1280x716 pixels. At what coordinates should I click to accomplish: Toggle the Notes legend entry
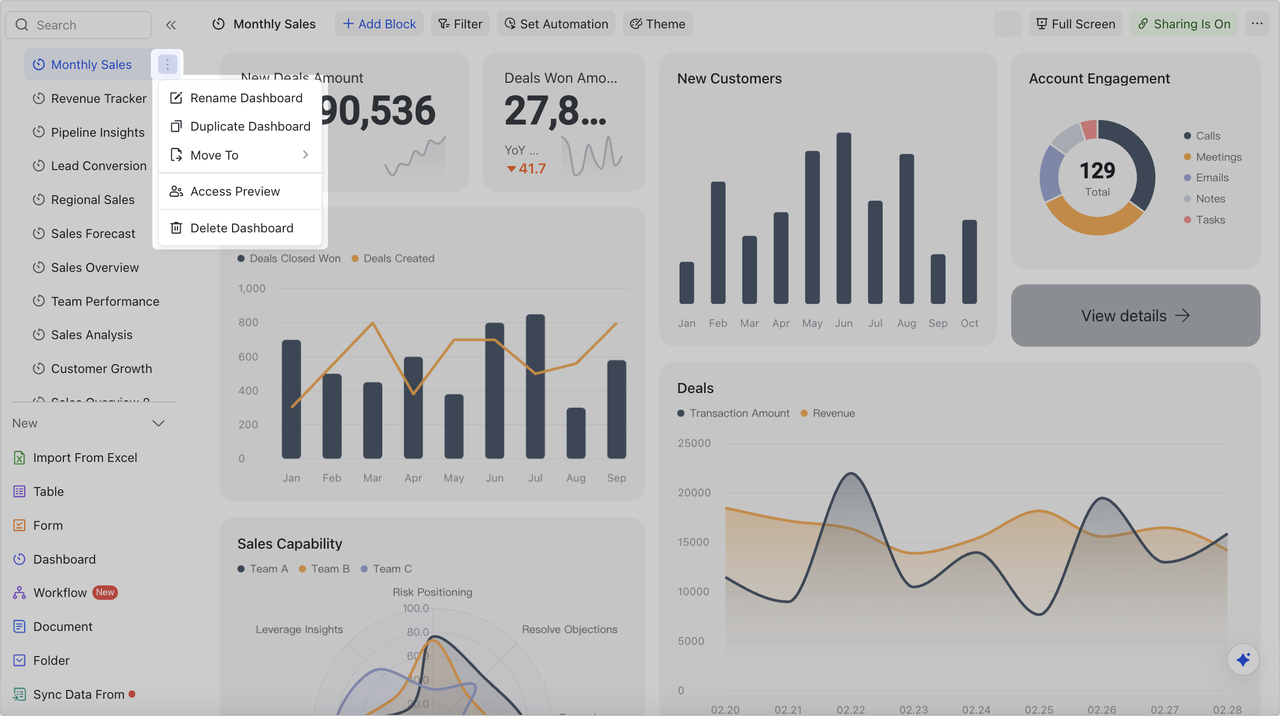[1204, 199]
